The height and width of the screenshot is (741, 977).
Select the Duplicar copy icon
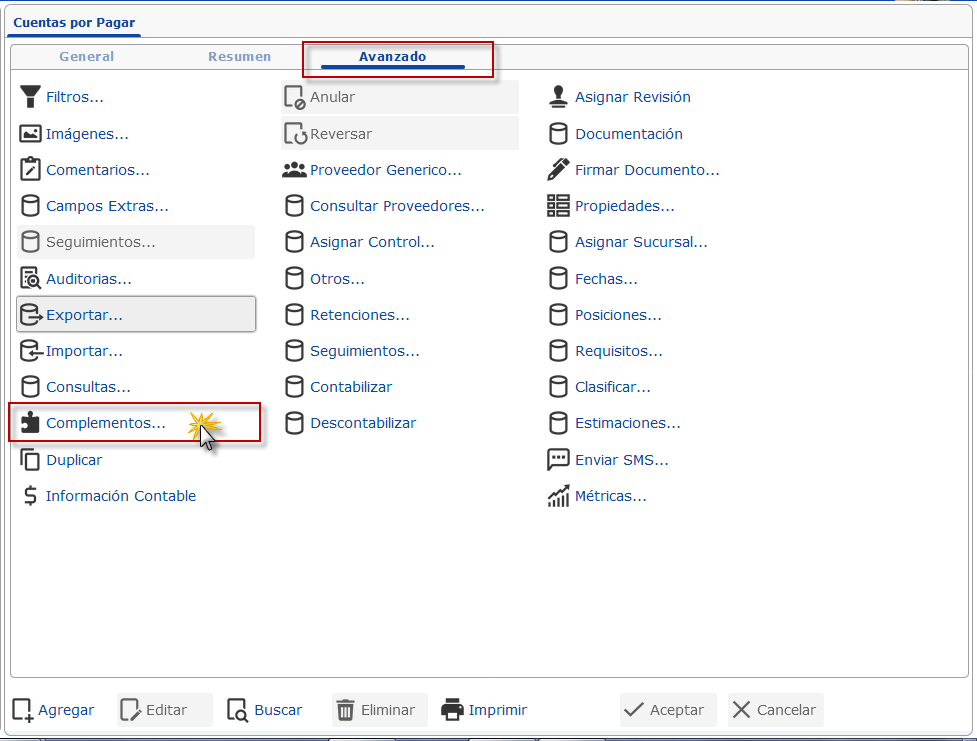click(30, 460)
